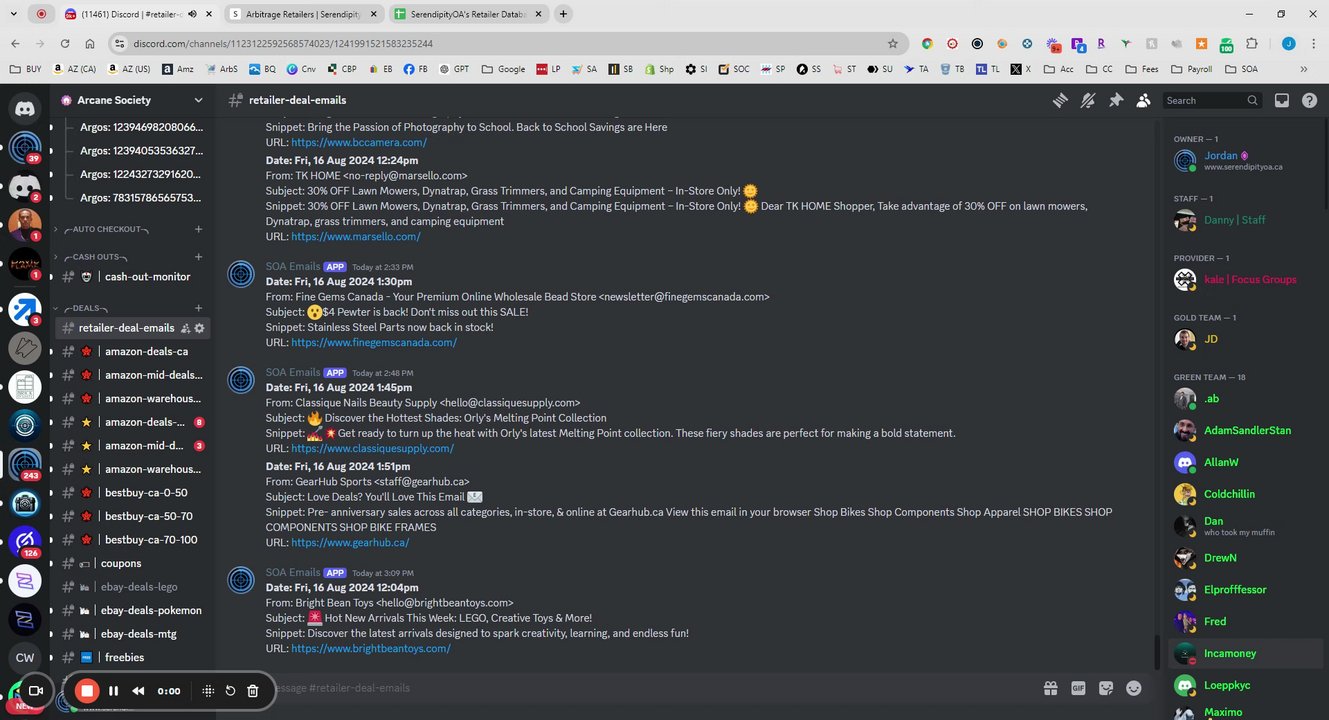Open a new browser tab
This screenshot has height=720, width=1329.
click(564, 14)
